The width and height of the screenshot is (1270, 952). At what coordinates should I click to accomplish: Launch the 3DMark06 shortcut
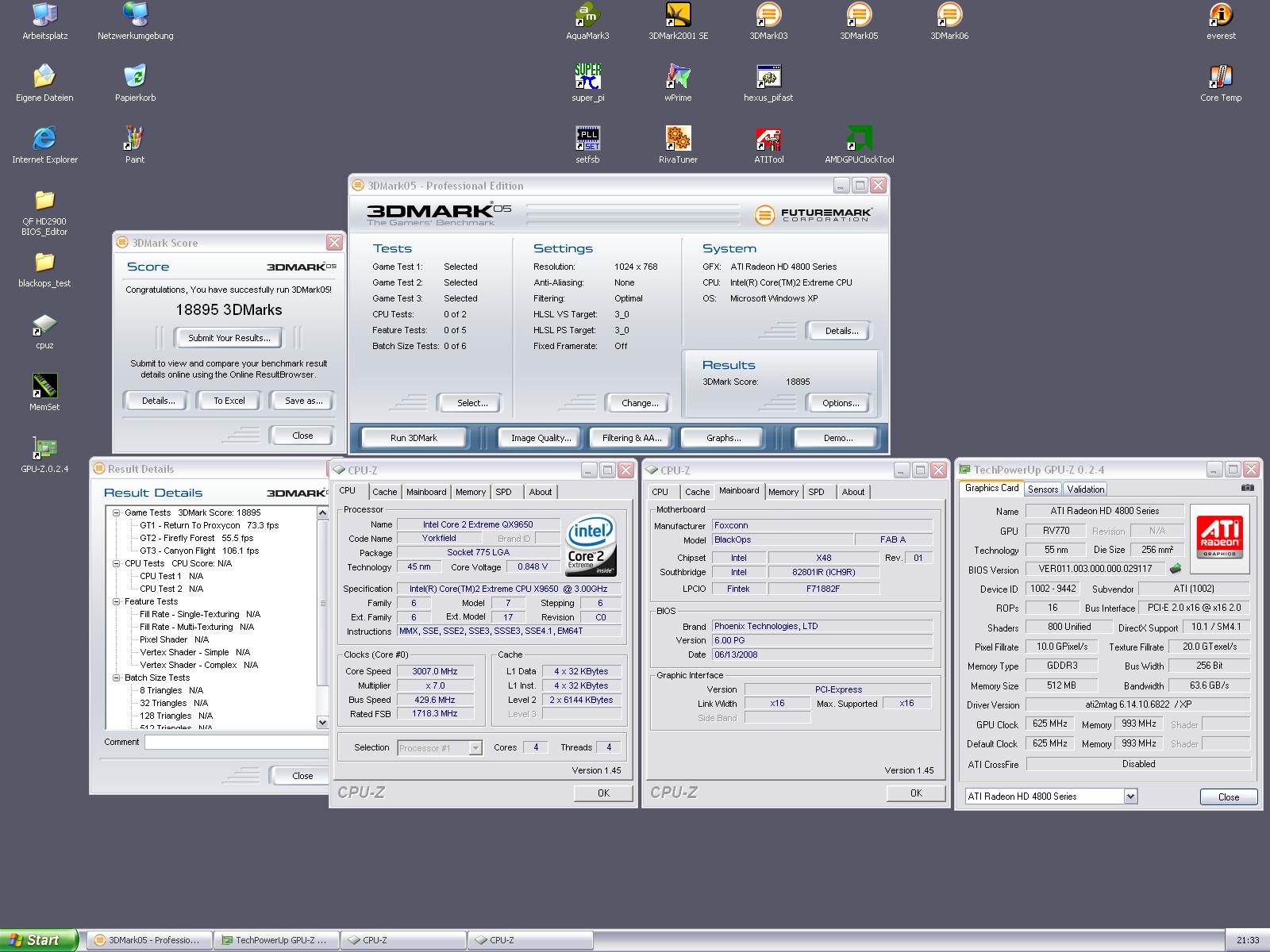coord(949,21)
